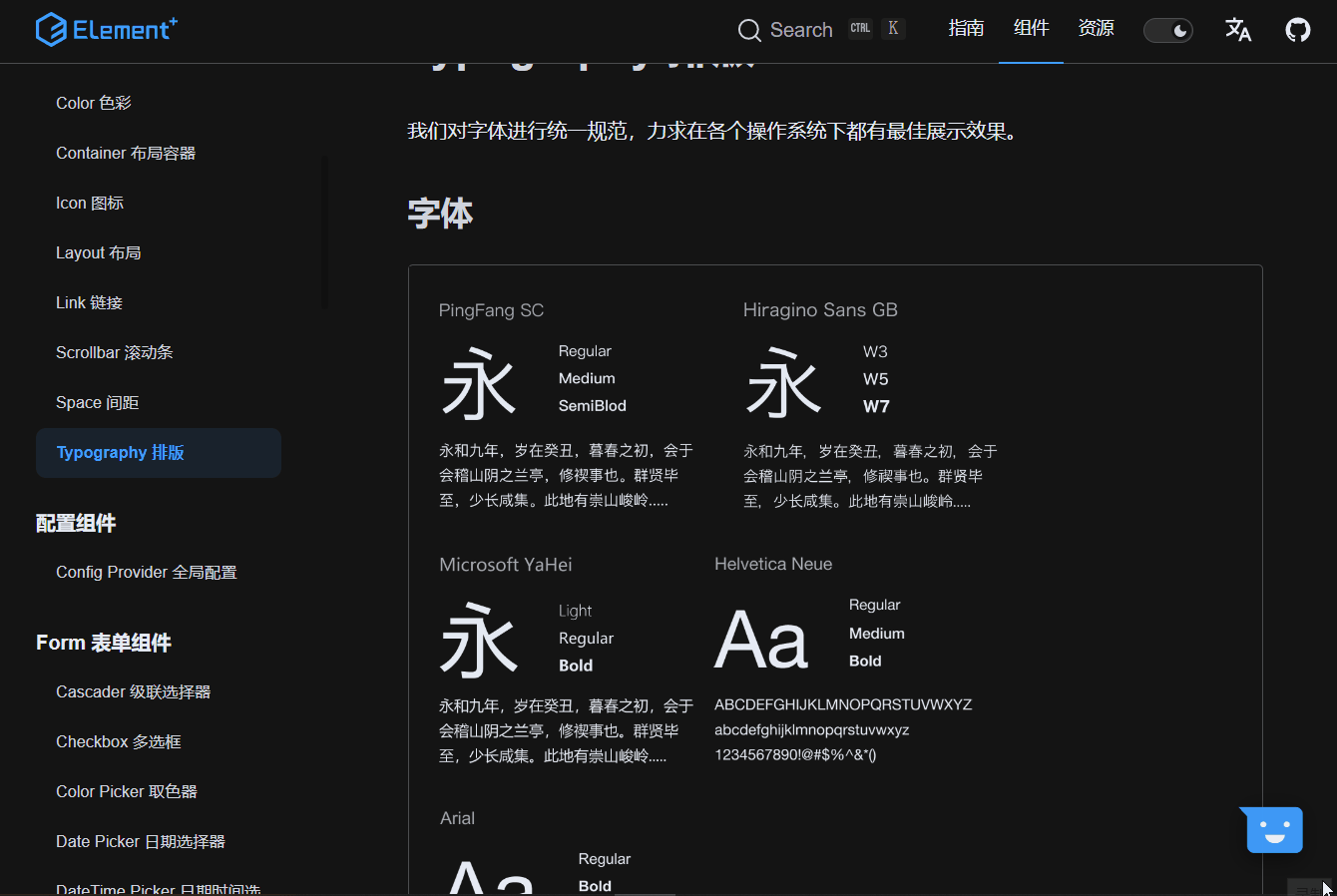Click the search magnifier icon

[x=748, y=30]
